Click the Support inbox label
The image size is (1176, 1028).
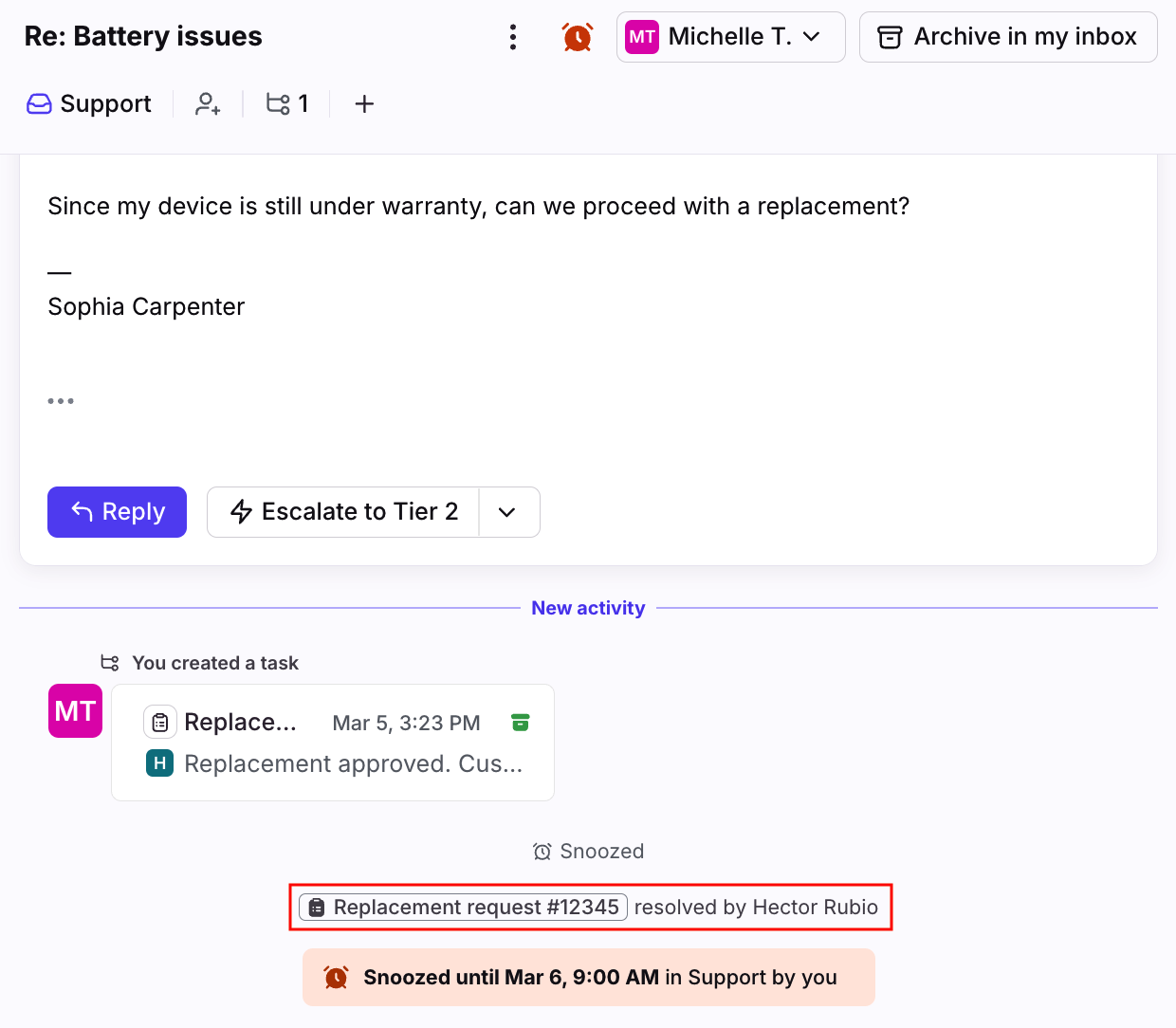pos(89,103)
